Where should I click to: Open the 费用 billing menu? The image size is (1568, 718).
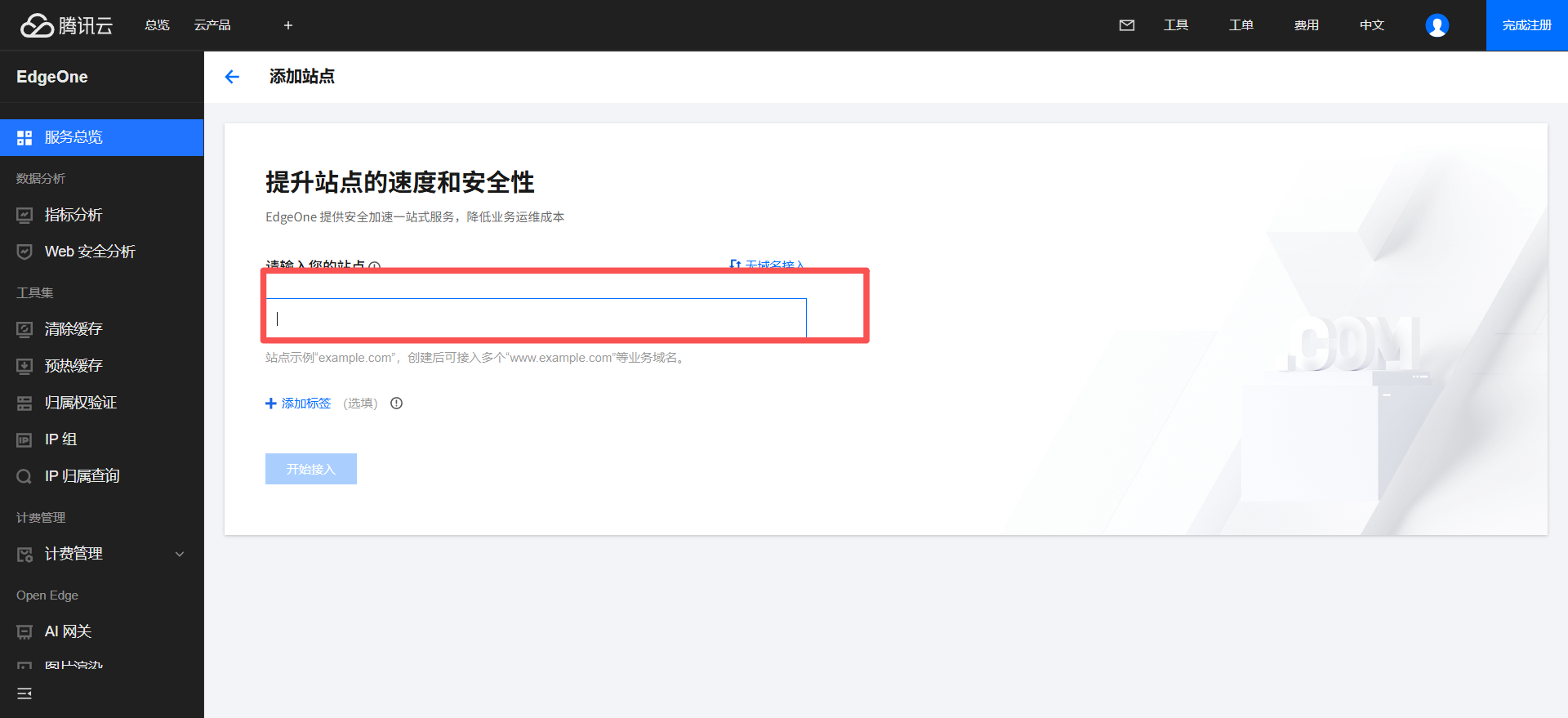(x=1307, y=25)
